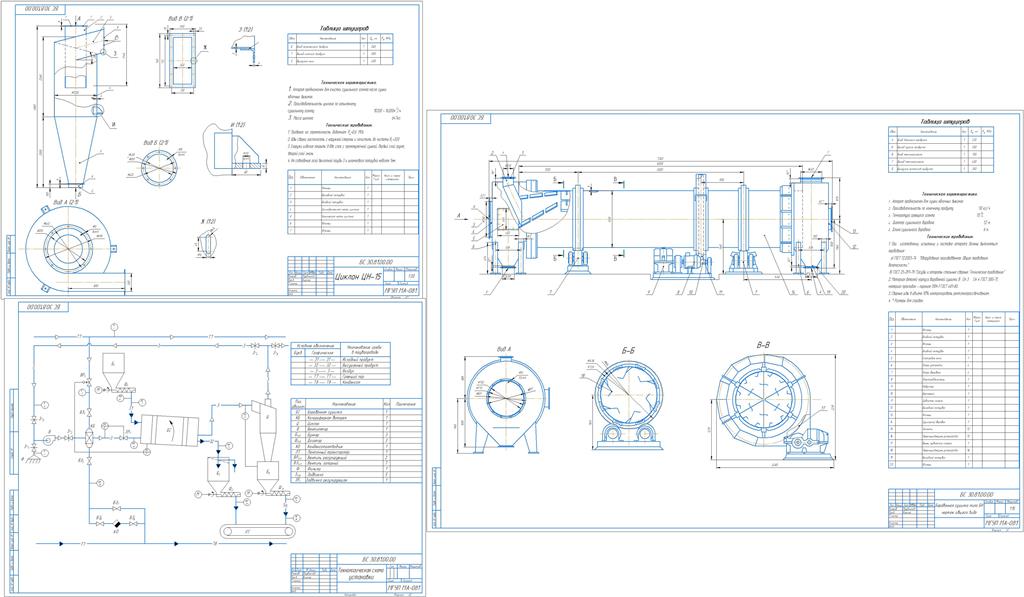
Task: Click the fan symbol in the process scheme
Action: tap(49, 438)
